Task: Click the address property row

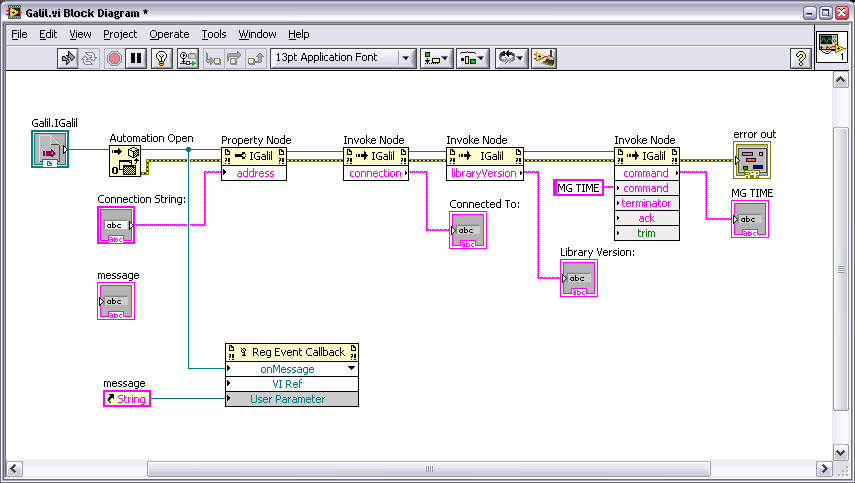Action: pyautogui.click(x=254, y=173)
